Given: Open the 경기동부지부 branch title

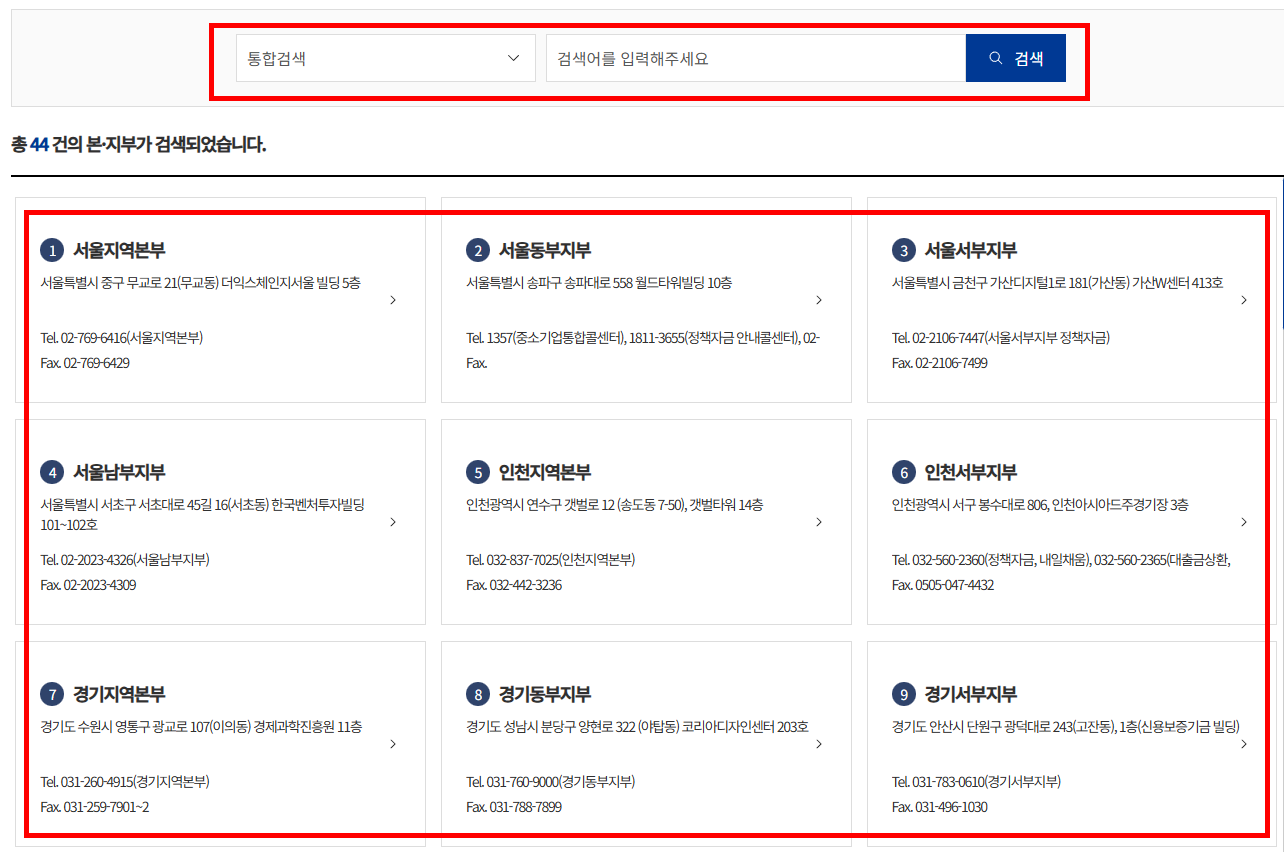Looking at the screenshot, I should (x=545, y=694).
